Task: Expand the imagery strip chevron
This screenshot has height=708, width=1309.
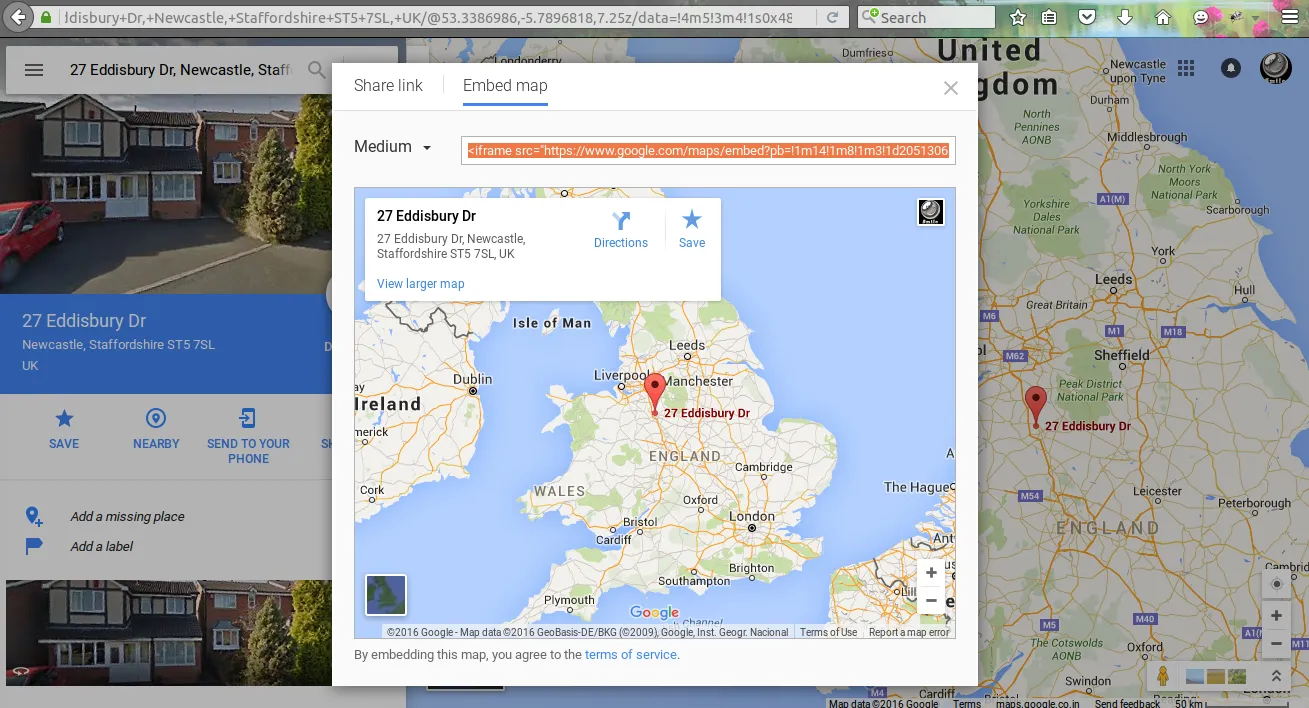Action: 1276,677
